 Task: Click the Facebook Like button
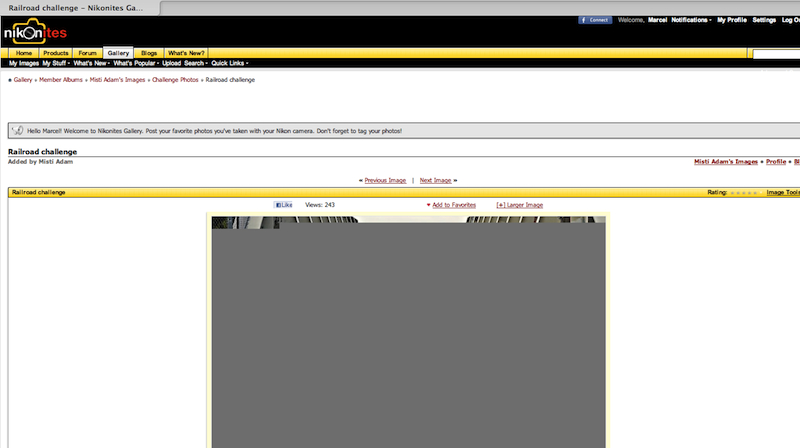(284, 204)
